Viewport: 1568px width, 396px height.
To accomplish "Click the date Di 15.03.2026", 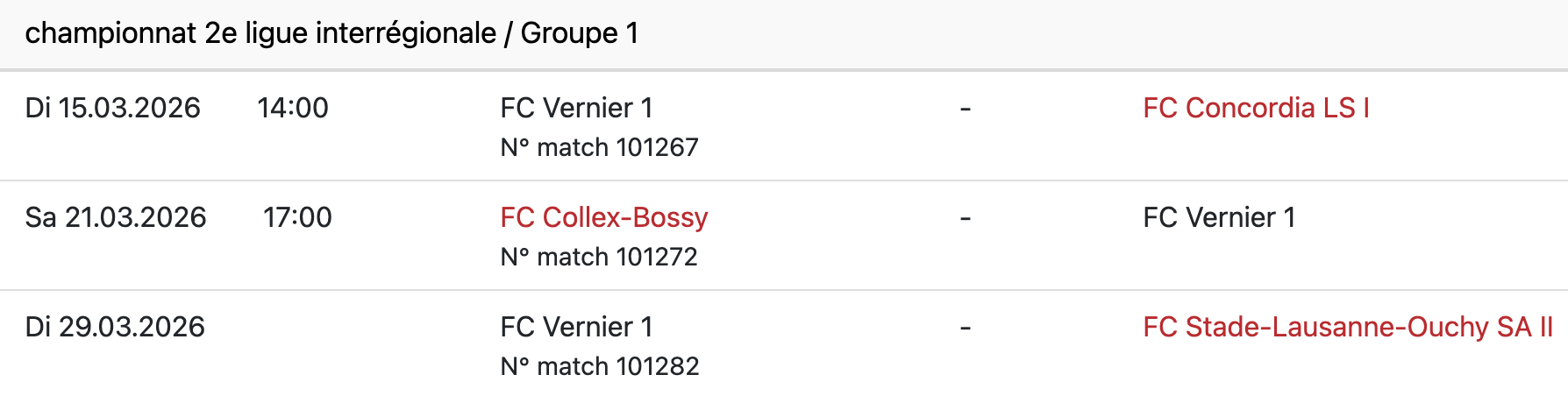I will (x=113, y=108).
